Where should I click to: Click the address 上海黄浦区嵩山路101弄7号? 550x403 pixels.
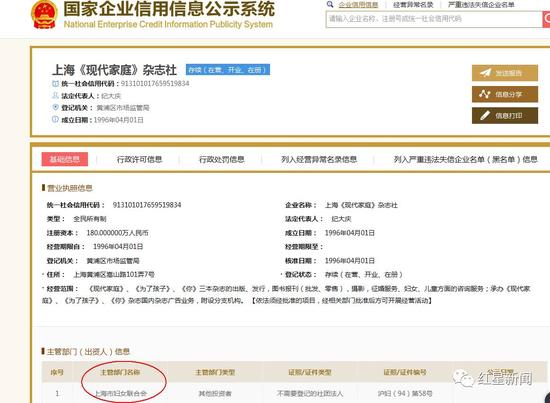point(114,274)
